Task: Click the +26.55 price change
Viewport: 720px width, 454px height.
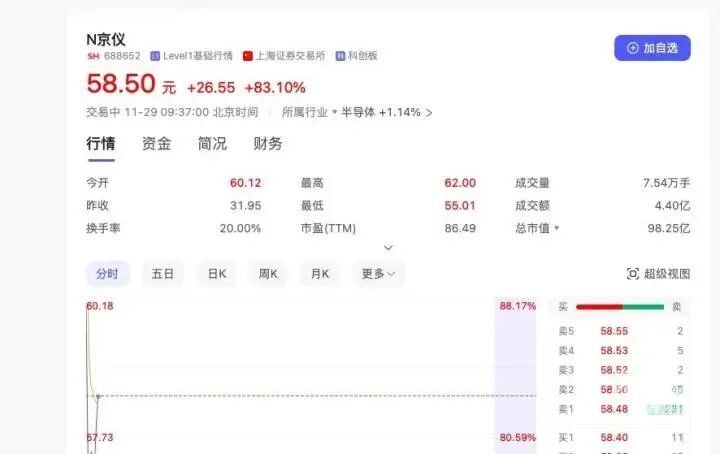Action: [211, 88]
